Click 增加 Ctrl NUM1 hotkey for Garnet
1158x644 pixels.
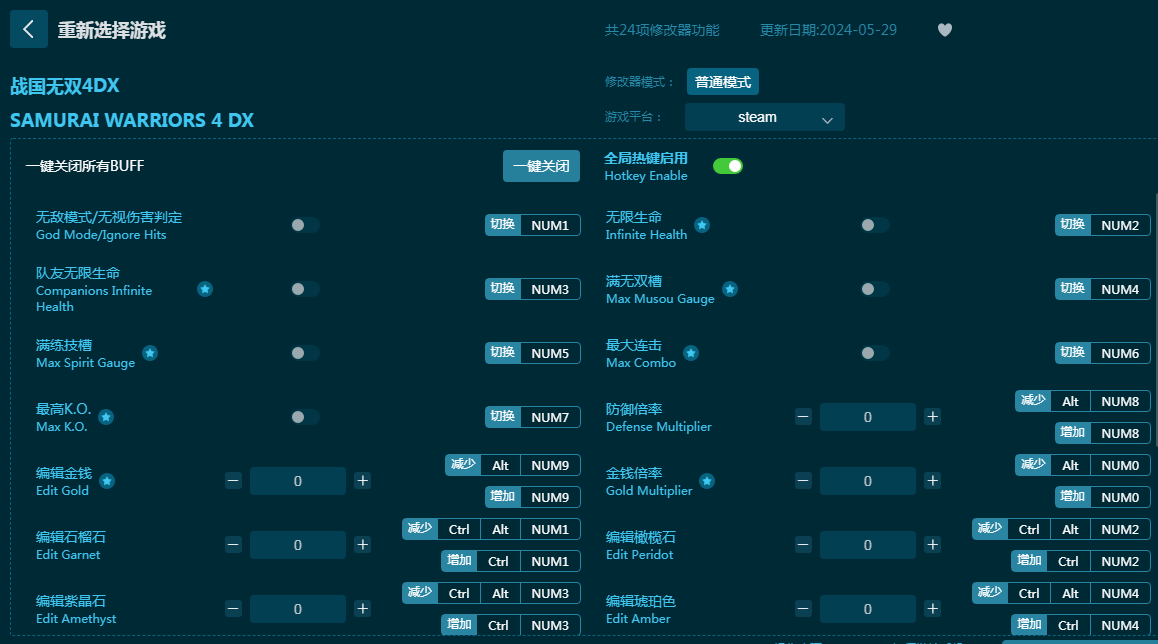[x=511, y=561]
